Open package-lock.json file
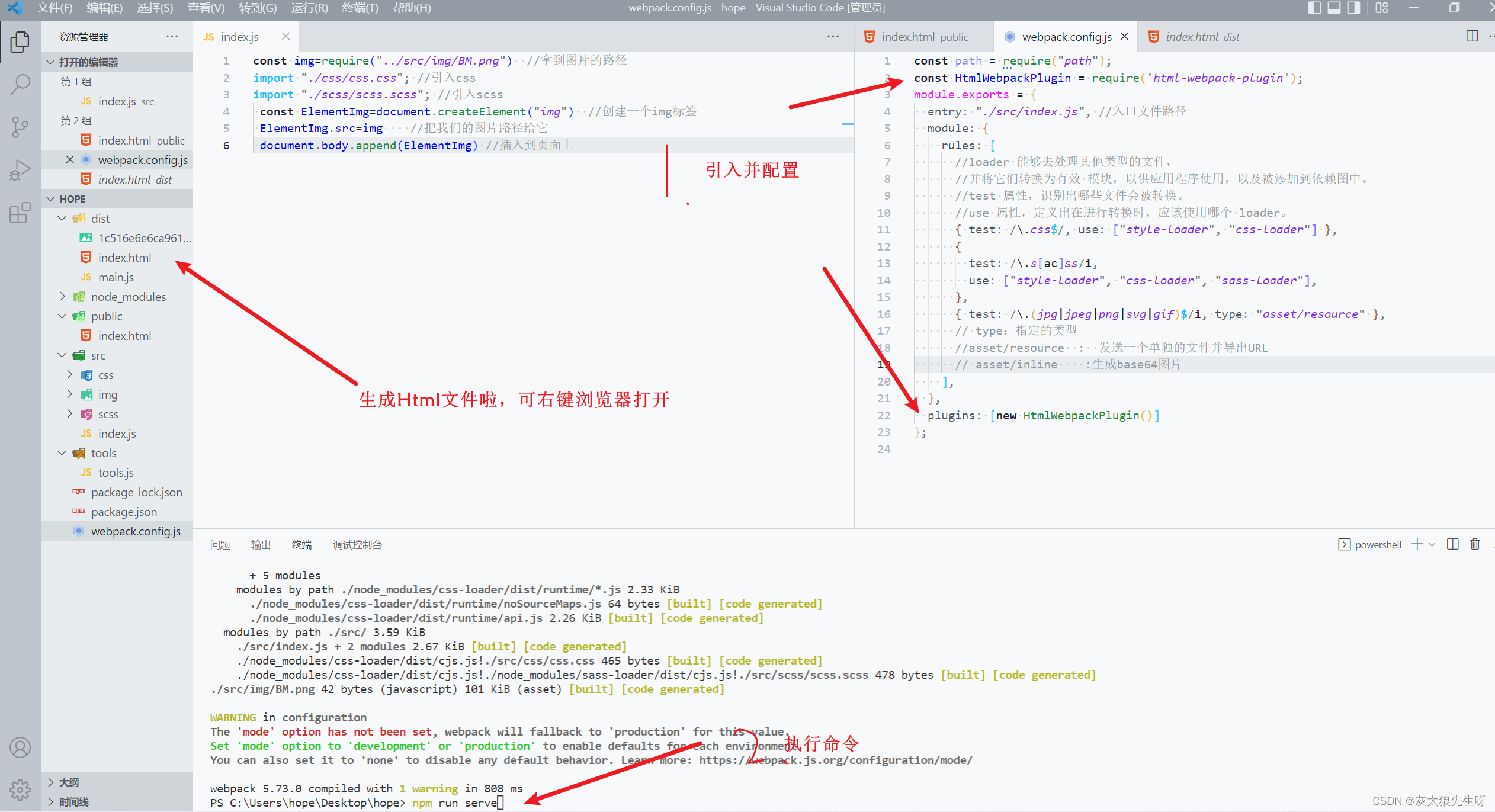 [117, 492]
